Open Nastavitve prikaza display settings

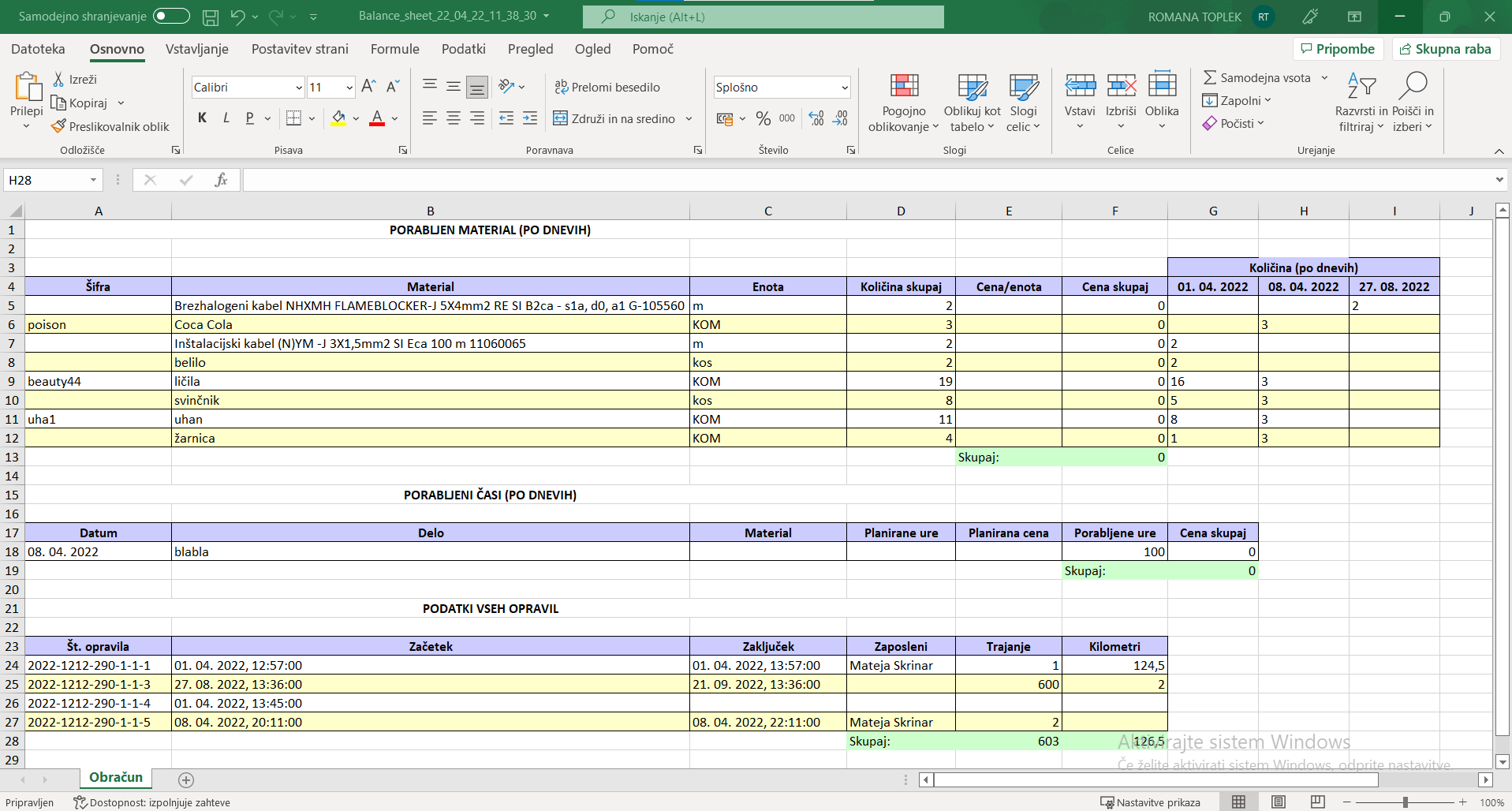pos(1150,802)
